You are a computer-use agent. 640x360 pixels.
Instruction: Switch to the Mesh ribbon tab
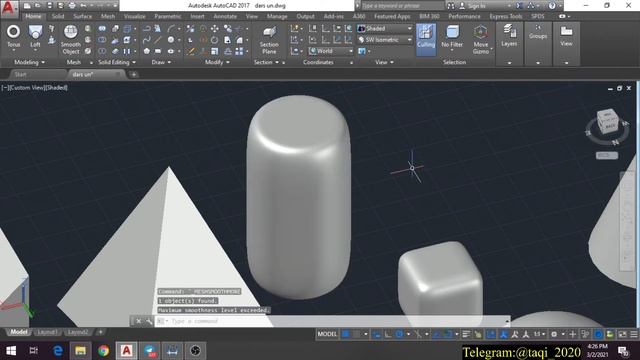tap(108, 16)
